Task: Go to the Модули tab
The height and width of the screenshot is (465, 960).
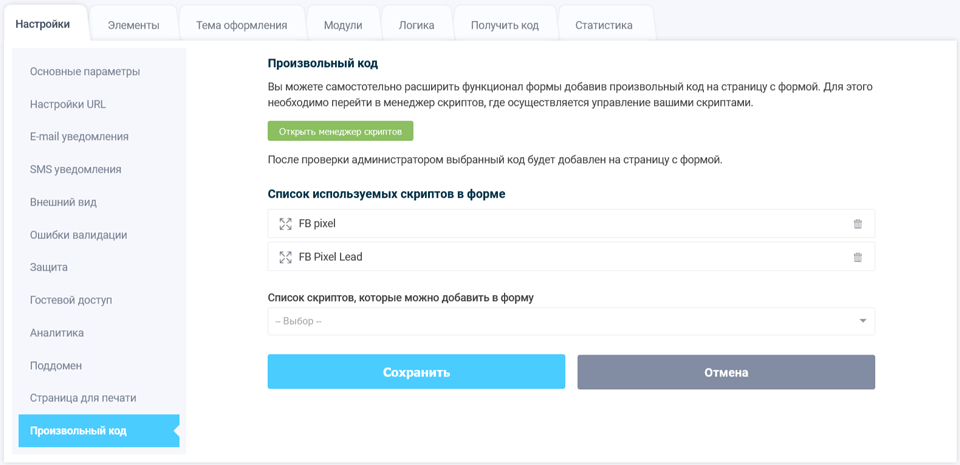Action: click(x=343, y=25)
